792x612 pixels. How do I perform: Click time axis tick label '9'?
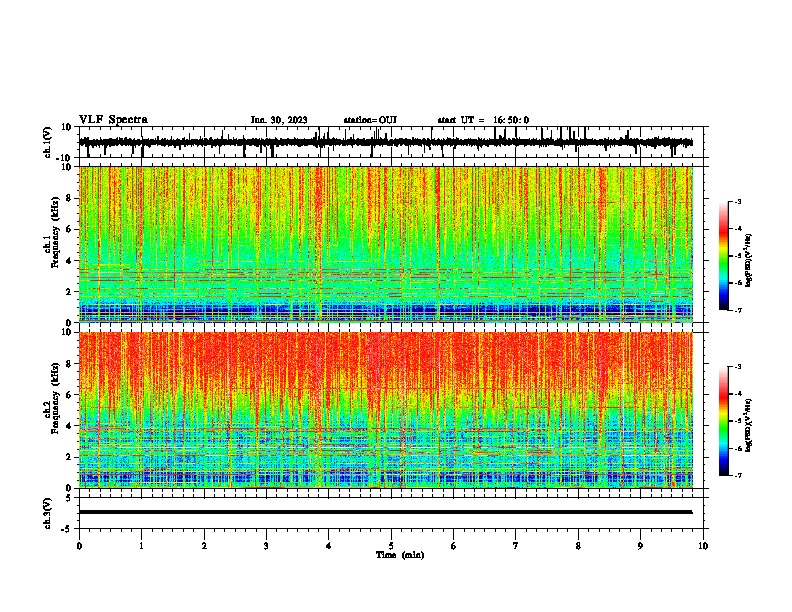640,546
